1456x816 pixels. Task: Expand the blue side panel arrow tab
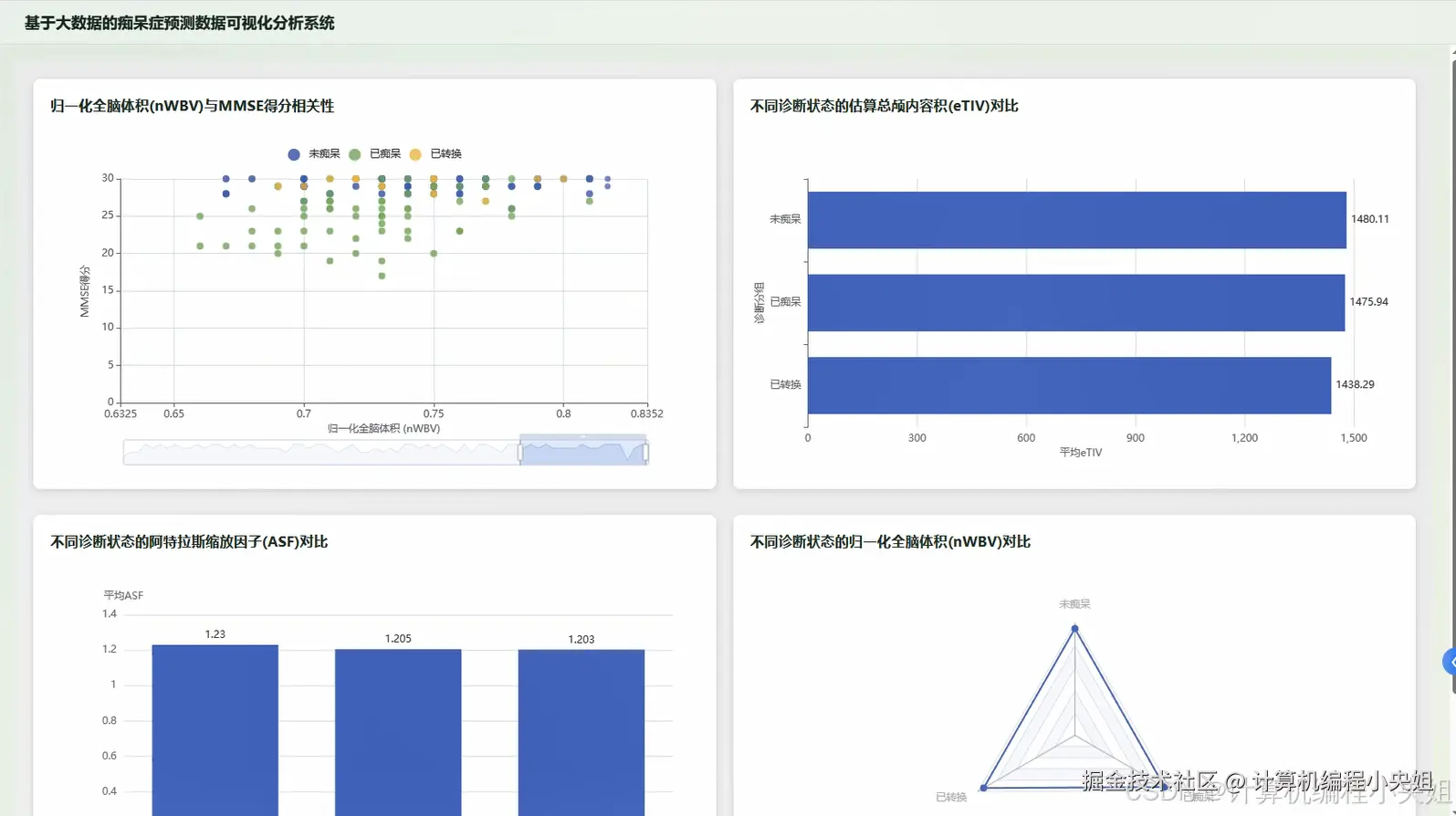coord(1450,662)
